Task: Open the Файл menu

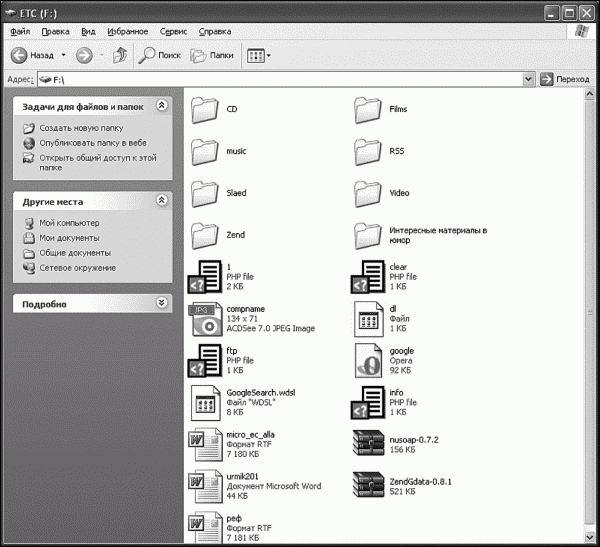Action: 20,32
